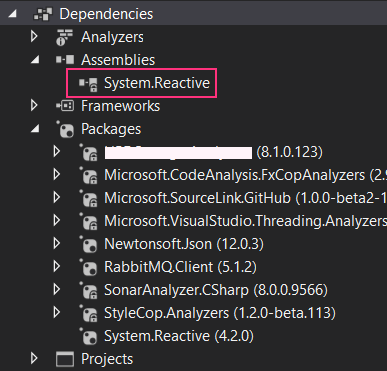Click the Newtonsoft.Json package icon
The image size is (387, 371).
click(88, 244)
